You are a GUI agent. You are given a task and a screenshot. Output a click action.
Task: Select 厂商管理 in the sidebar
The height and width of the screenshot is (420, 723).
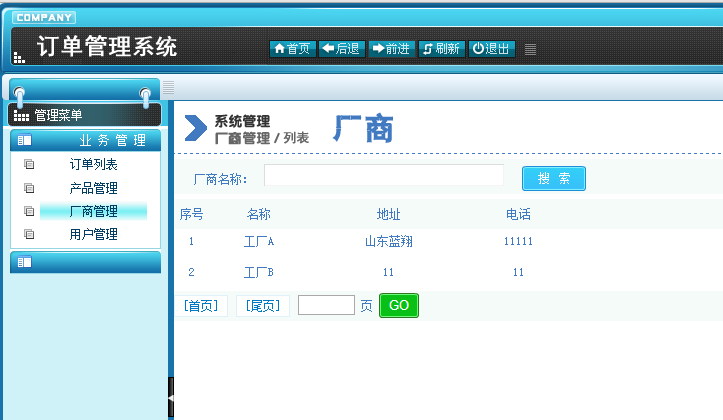coord(94,211)
